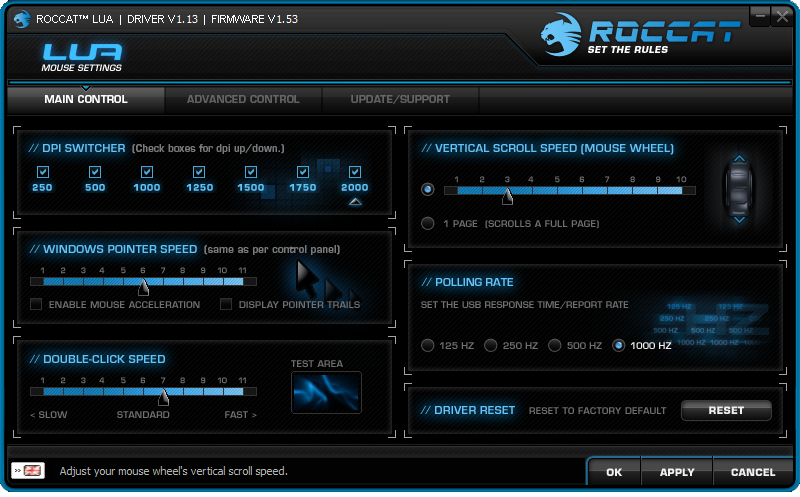Click the ROCCAT Set The Rules logo
This screenshot has height=497, width=800.
640,35
